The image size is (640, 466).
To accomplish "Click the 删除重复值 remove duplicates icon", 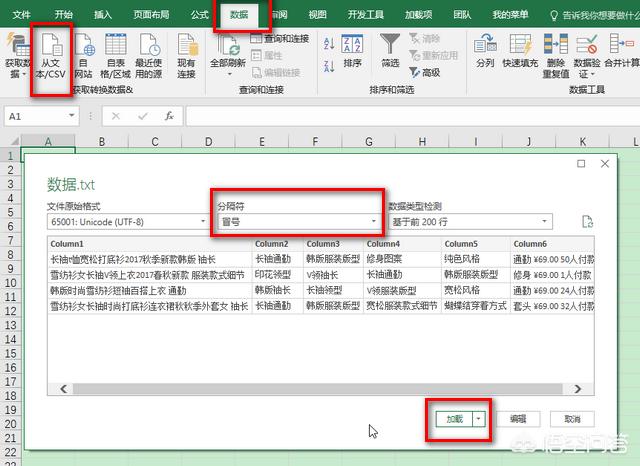I will click(556, 50).
